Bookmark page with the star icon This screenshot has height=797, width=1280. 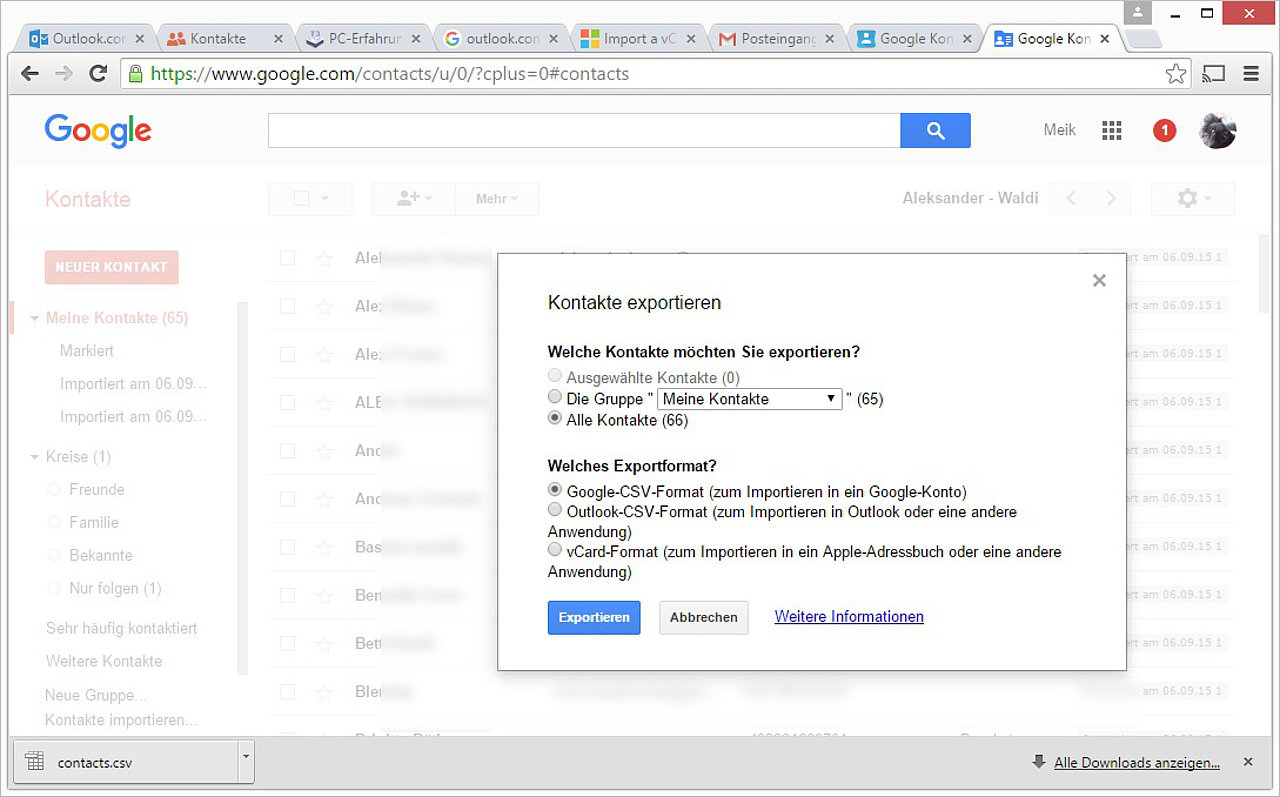pos(1176,73)
